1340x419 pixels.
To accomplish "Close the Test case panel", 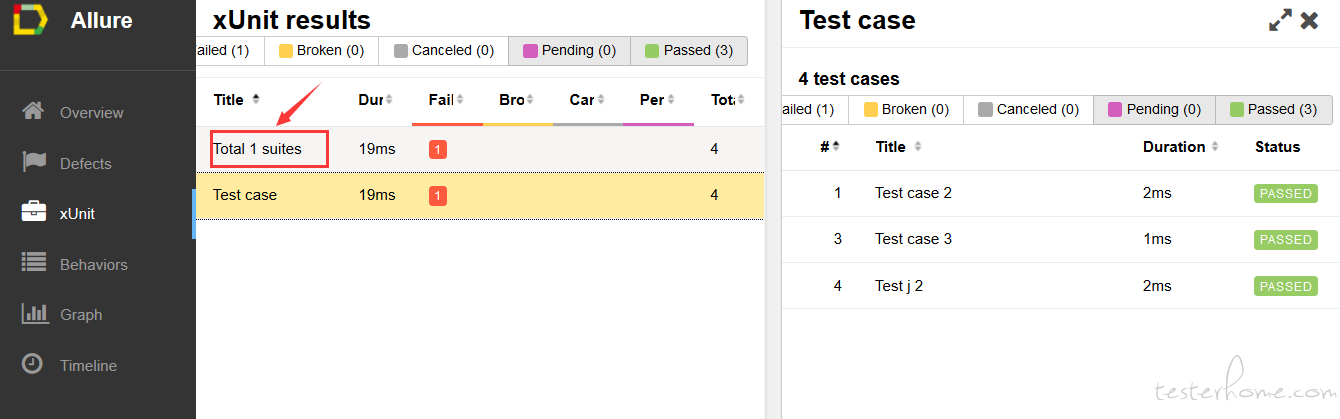I will (1310, 20).
